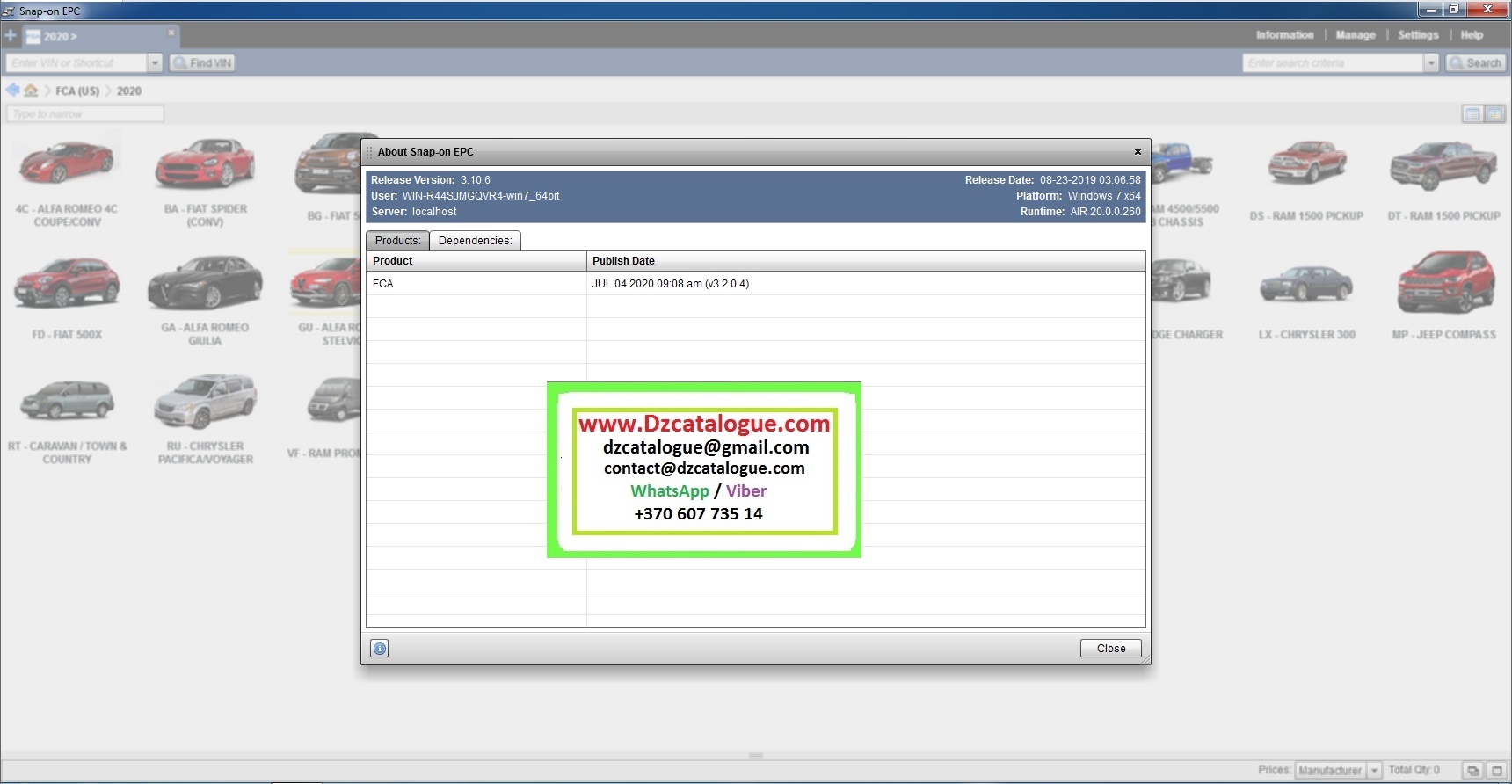Click the Publish Date column header

point(866,261)
